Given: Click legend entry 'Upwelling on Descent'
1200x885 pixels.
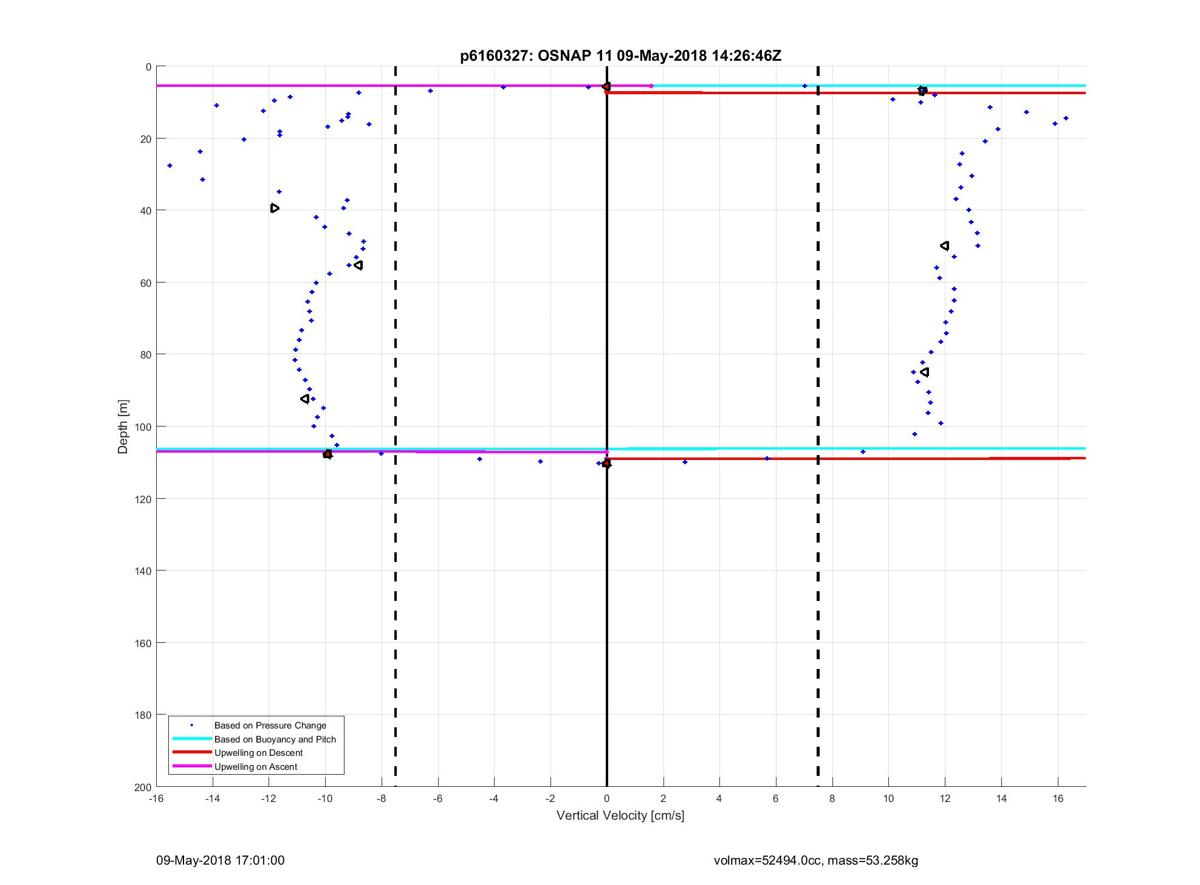Looking at the screenshot, I should [260, 752].
